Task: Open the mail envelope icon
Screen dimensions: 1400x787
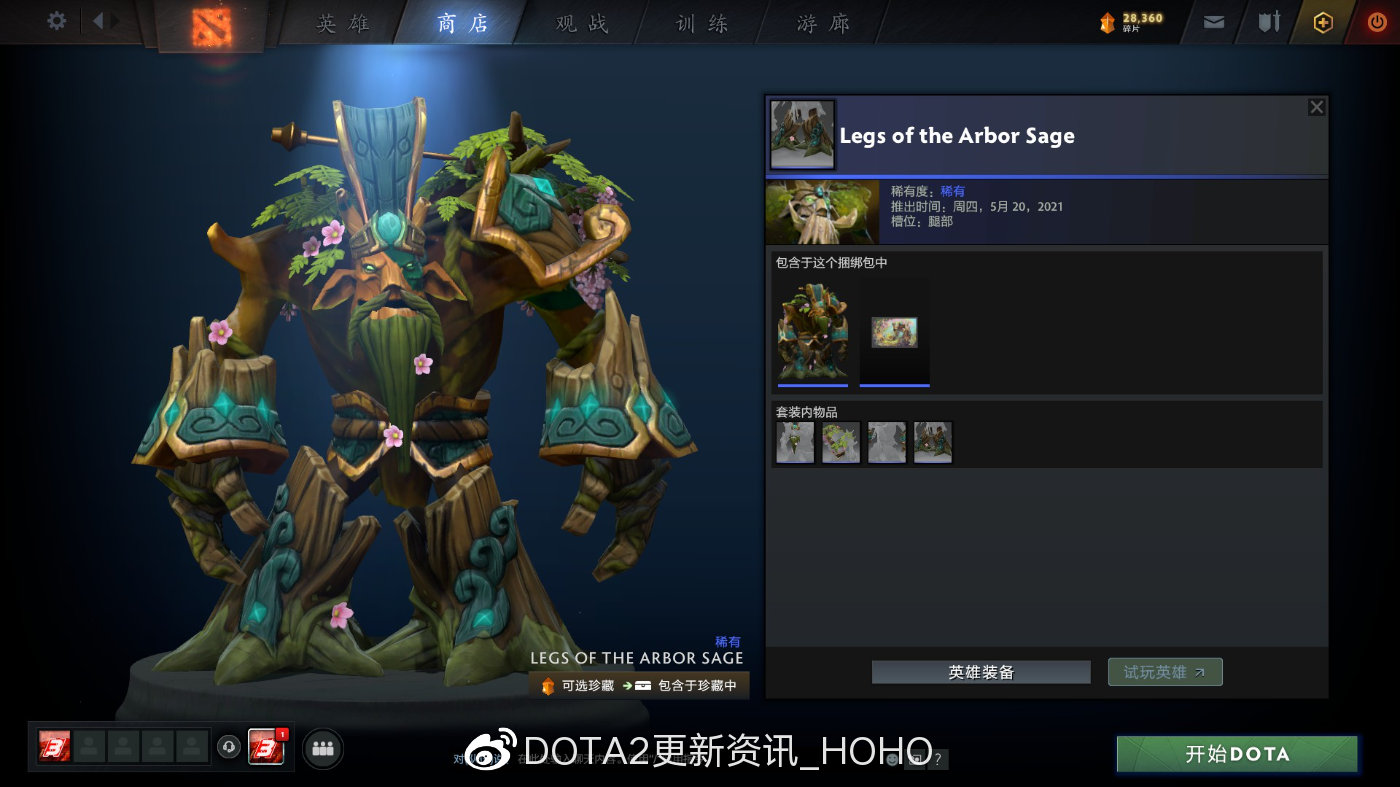Action: (x=1214, y=22)
